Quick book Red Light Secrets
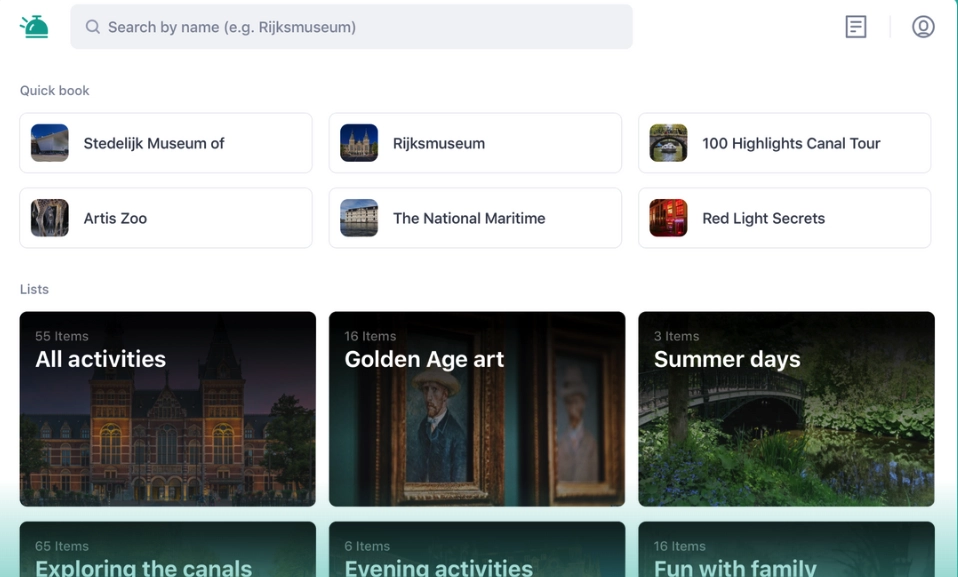This screenshot has height=577, width=958. tap(784, 218)
